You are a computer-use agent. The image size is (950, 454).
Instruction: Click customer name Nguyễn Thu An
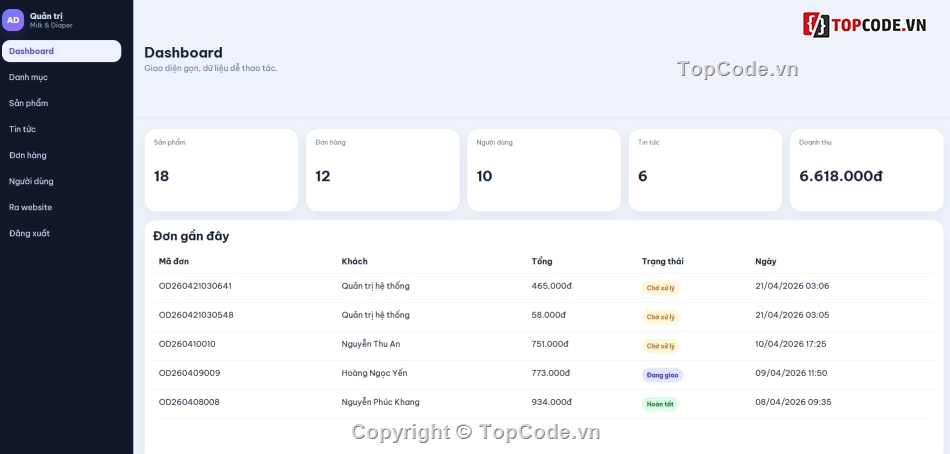(371, 344)
